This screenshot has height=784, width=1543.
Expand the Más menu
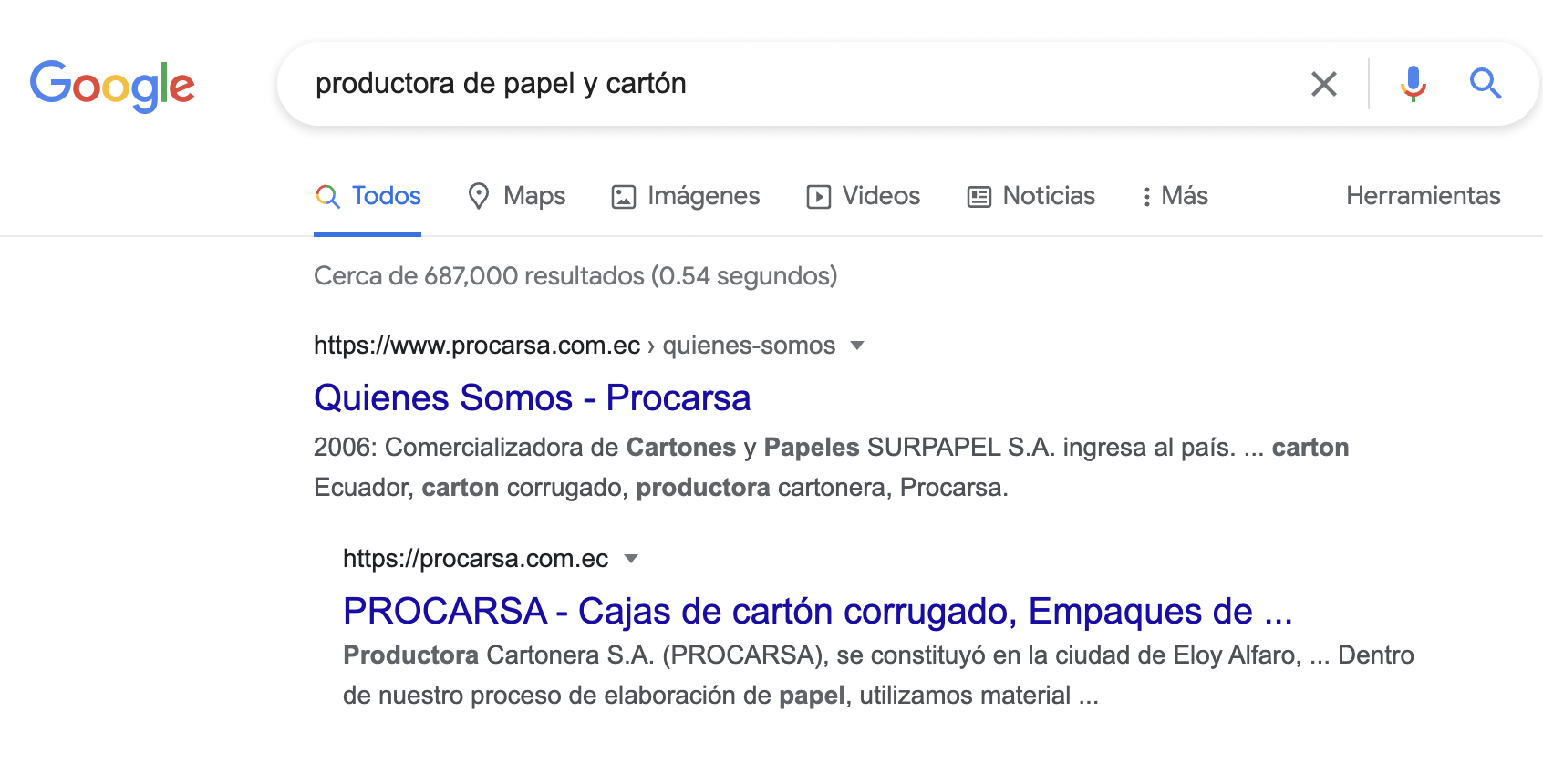[1175, 196]
